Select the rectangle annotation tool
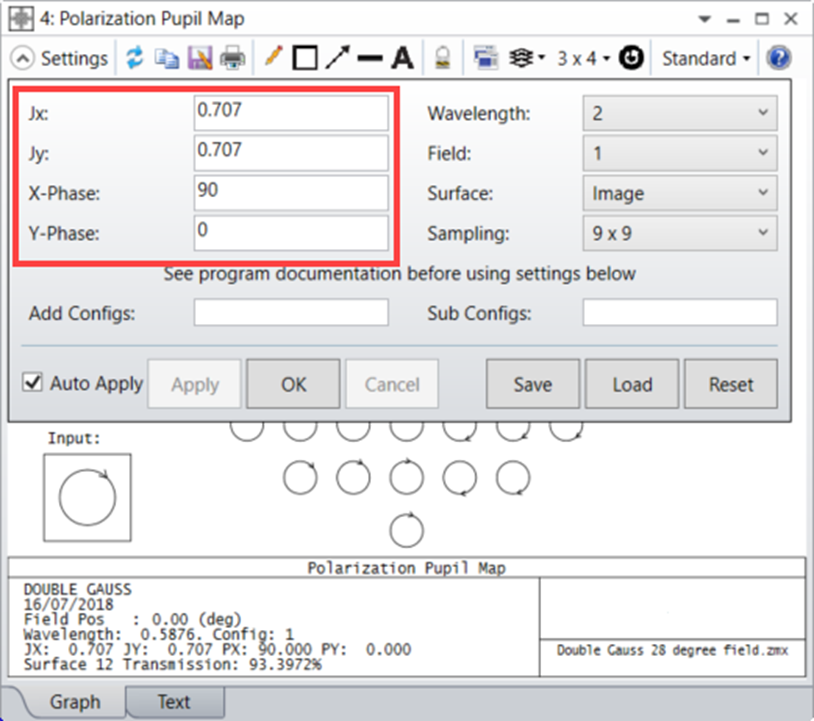The width and height of the screenshot is (814, 721). (x=305, y=58)
